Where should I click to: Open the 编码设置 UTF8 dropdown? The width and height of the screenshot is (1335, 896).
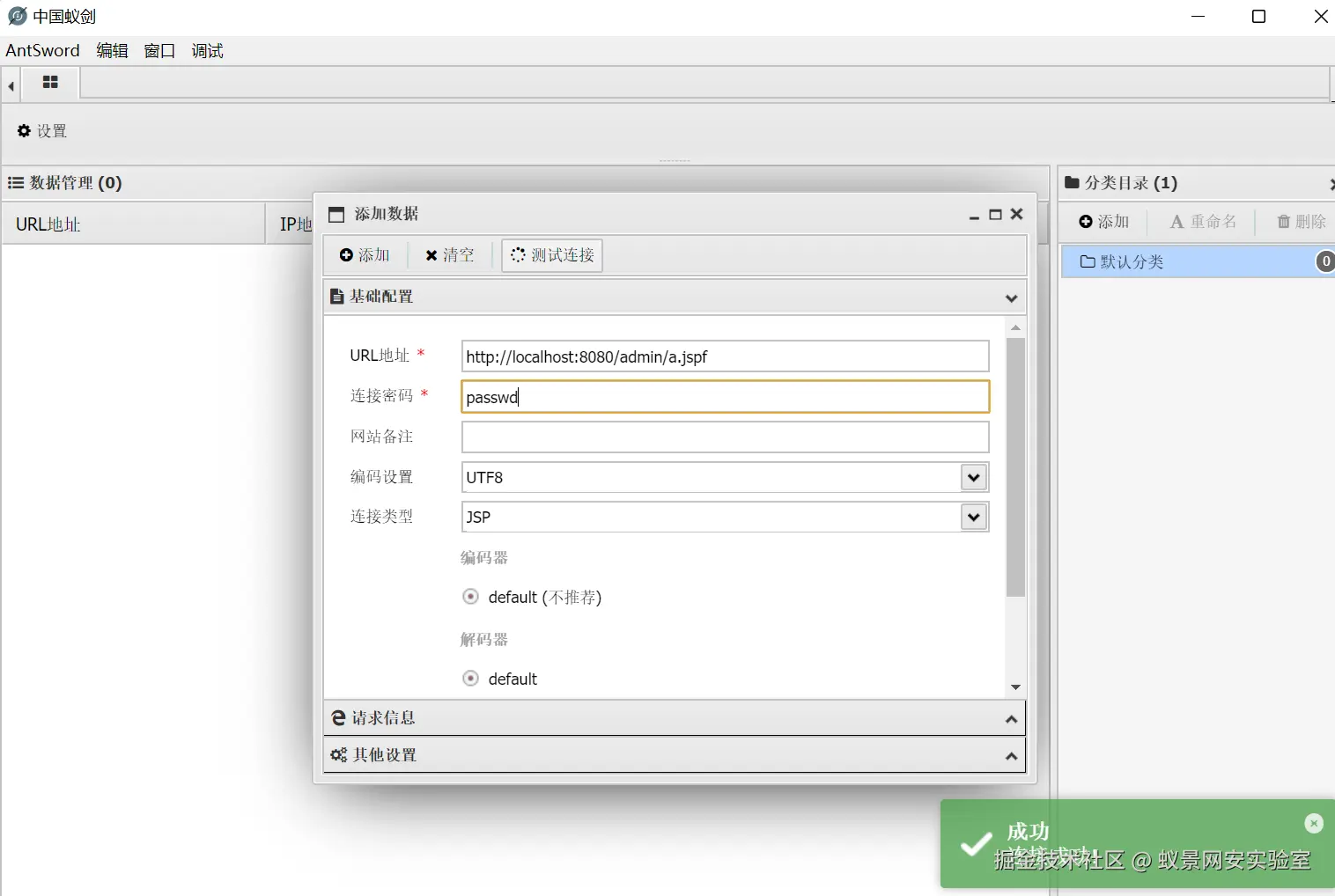pos(973,477)
